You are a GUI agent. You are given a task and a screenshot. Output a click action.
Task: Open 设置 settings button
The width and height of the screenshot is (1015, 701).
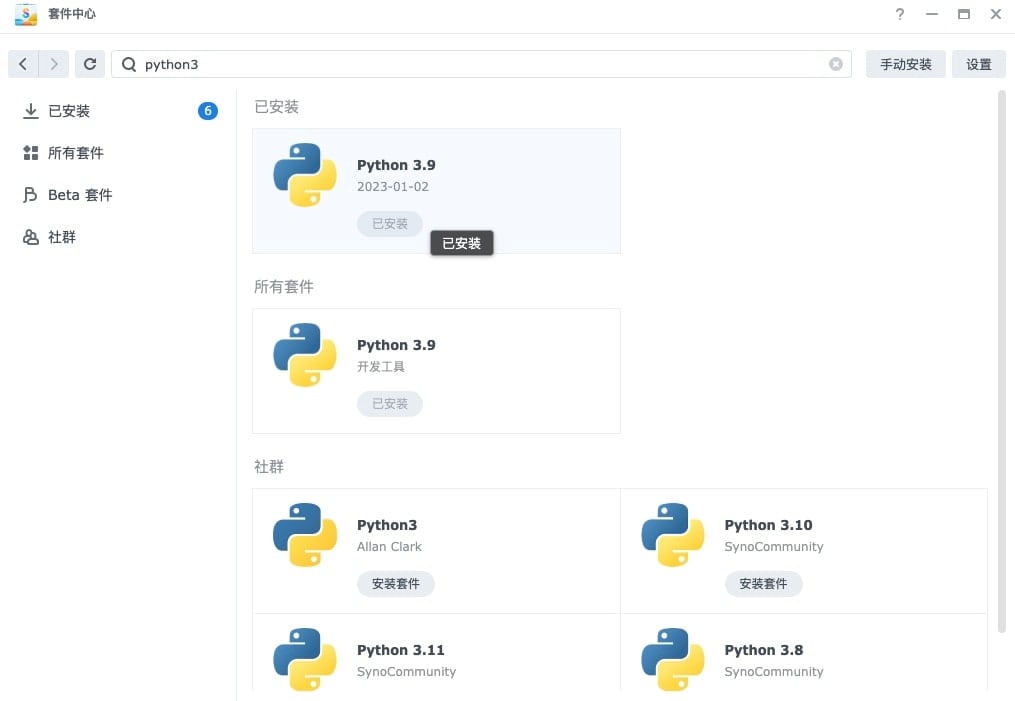click(979, 64)
